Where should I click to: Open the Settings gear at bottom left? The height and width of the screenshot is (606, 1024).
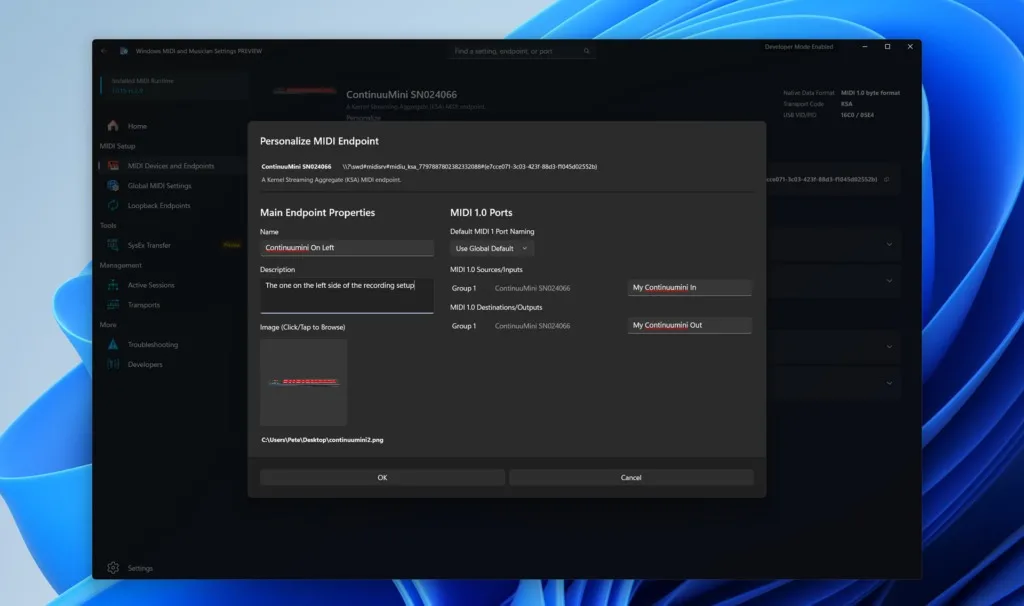coord(113,567)
